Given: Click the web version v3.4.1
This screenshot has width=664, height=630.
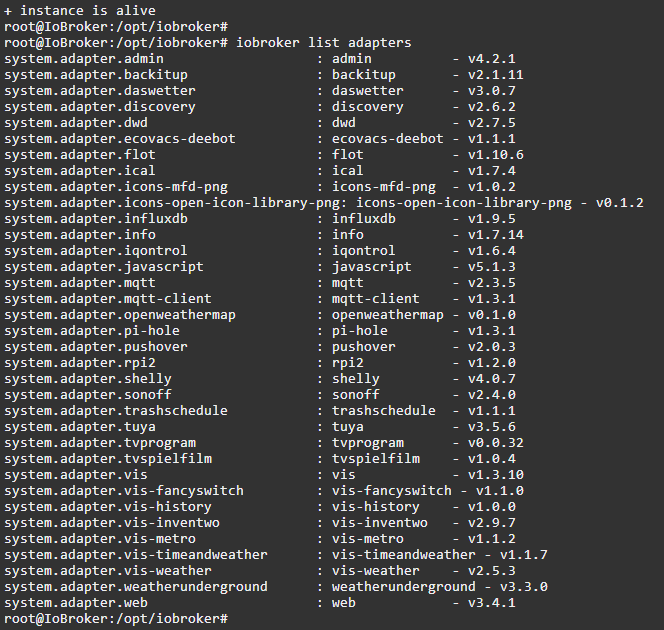Looking at the screenshot, I should pos(491,603).
